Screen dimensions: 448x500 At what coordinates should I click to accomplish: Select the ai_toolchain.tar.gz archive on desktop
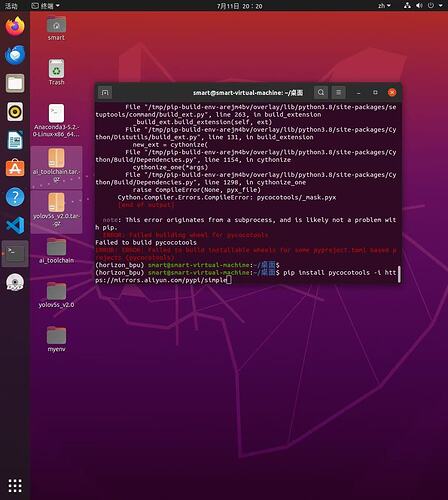[56, 167]
